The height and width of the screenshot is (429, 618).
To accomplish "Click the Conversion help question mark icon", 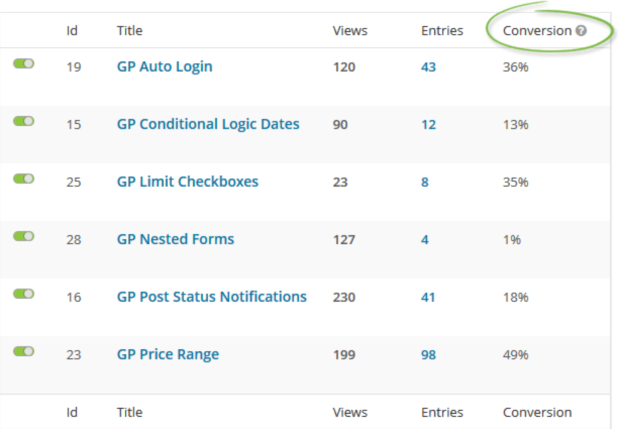I will [581, 31].
